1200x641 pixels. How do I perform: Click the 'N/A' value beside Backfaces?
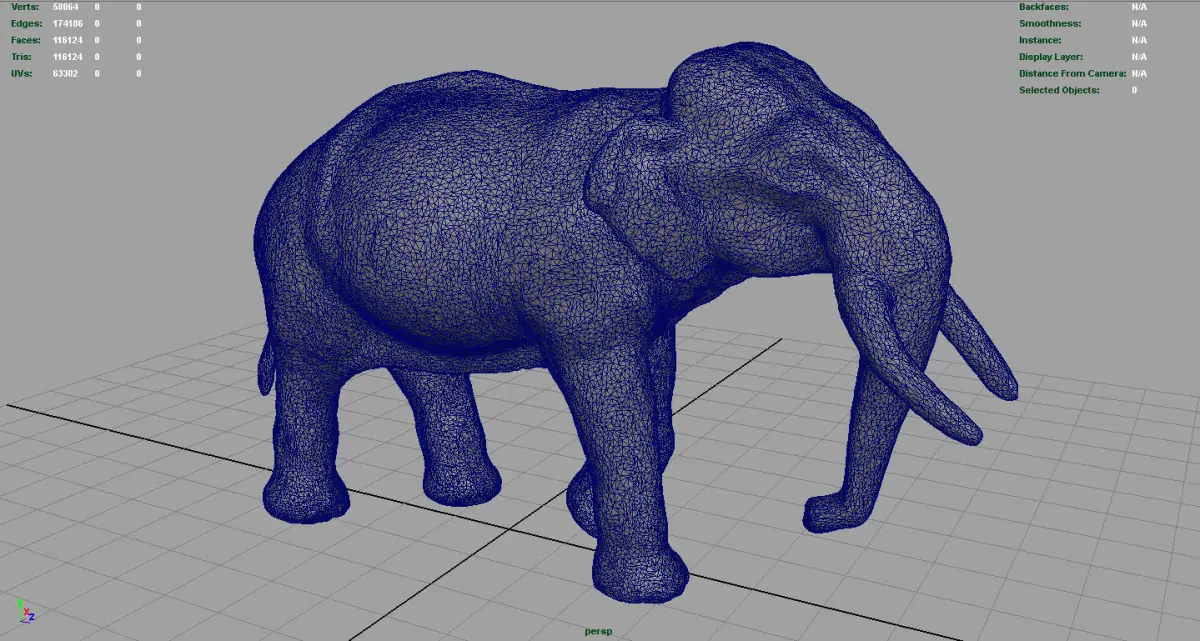tap(1139, 7)
